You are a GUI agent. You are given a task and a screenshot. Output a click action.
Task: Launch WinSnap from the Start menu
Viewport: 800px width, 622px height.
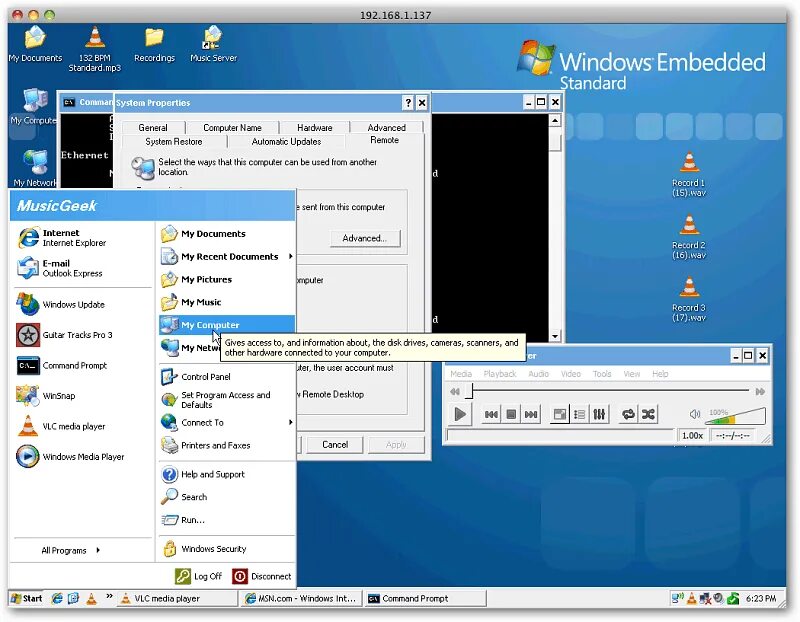[x=82, y=396]
